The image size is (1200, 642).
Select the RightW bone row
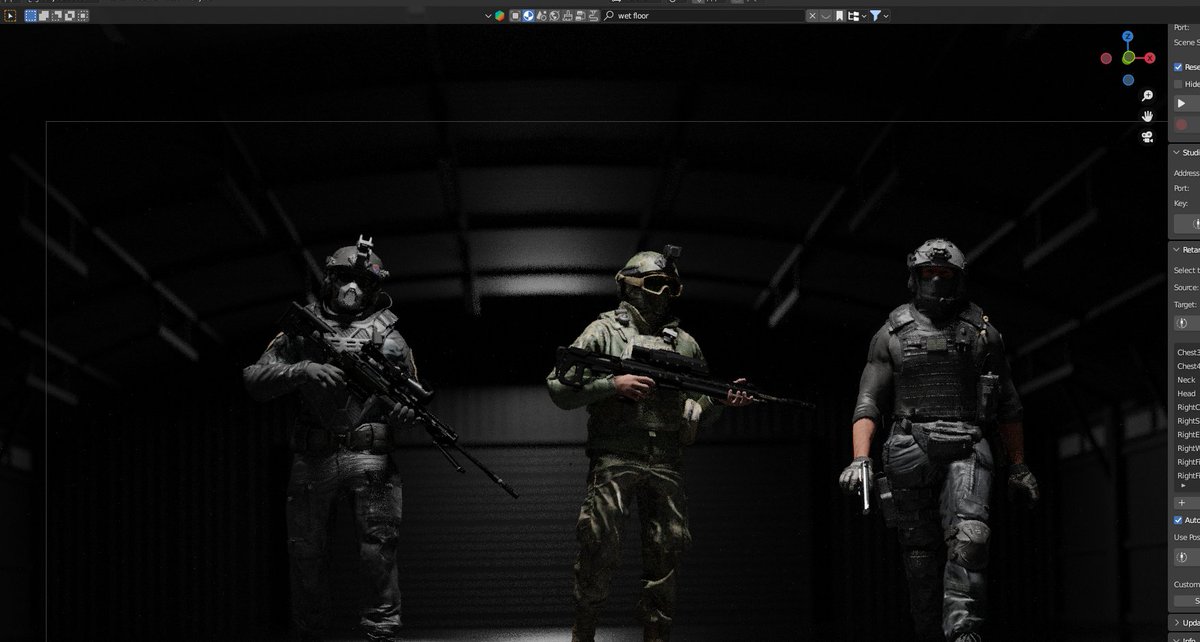tap(1187, 449)
